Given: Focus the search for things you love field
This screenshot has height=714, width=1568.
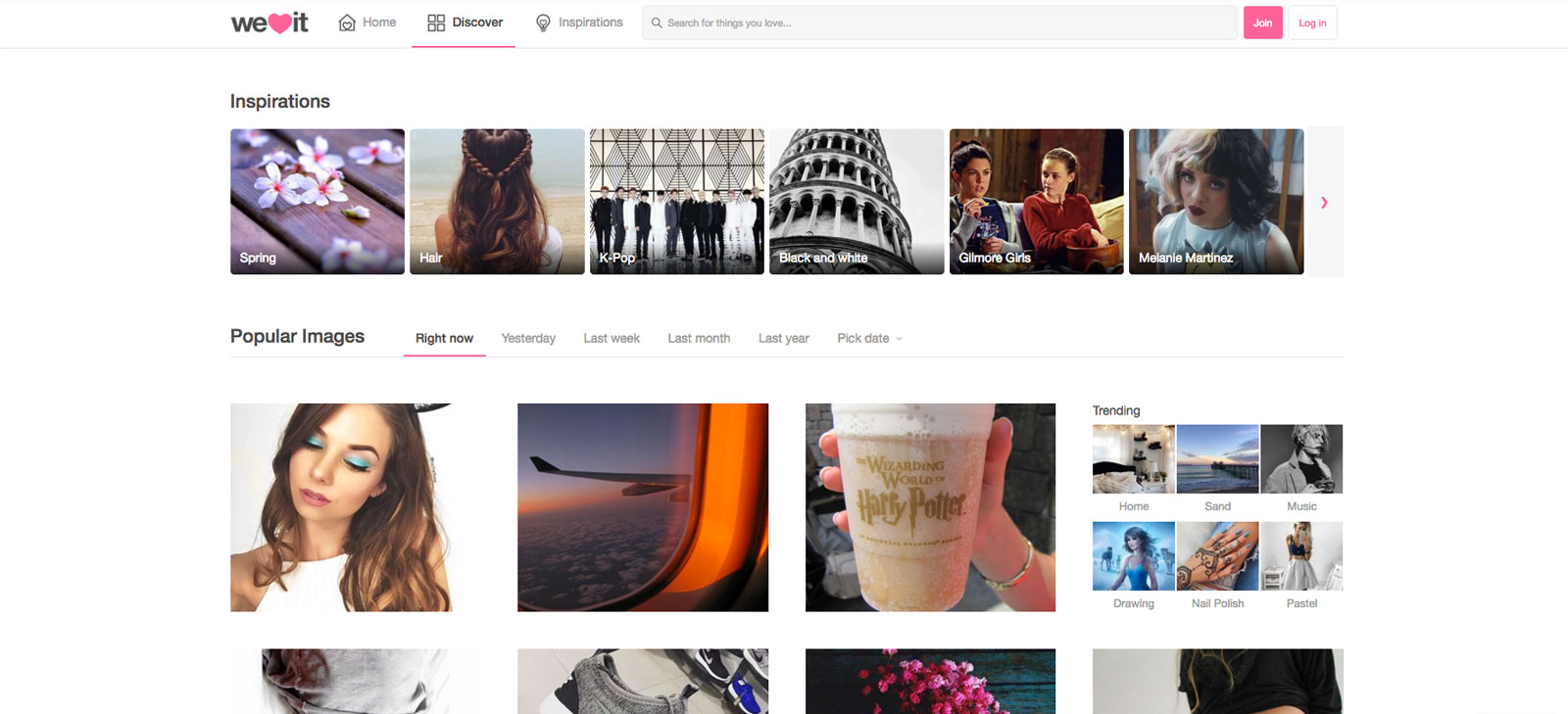Looking at the screenshot, I should point(939,23).
